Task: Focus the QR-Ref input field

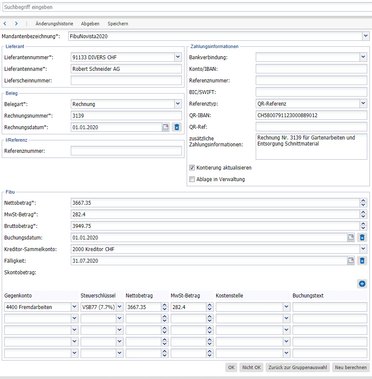Action: 311,127
